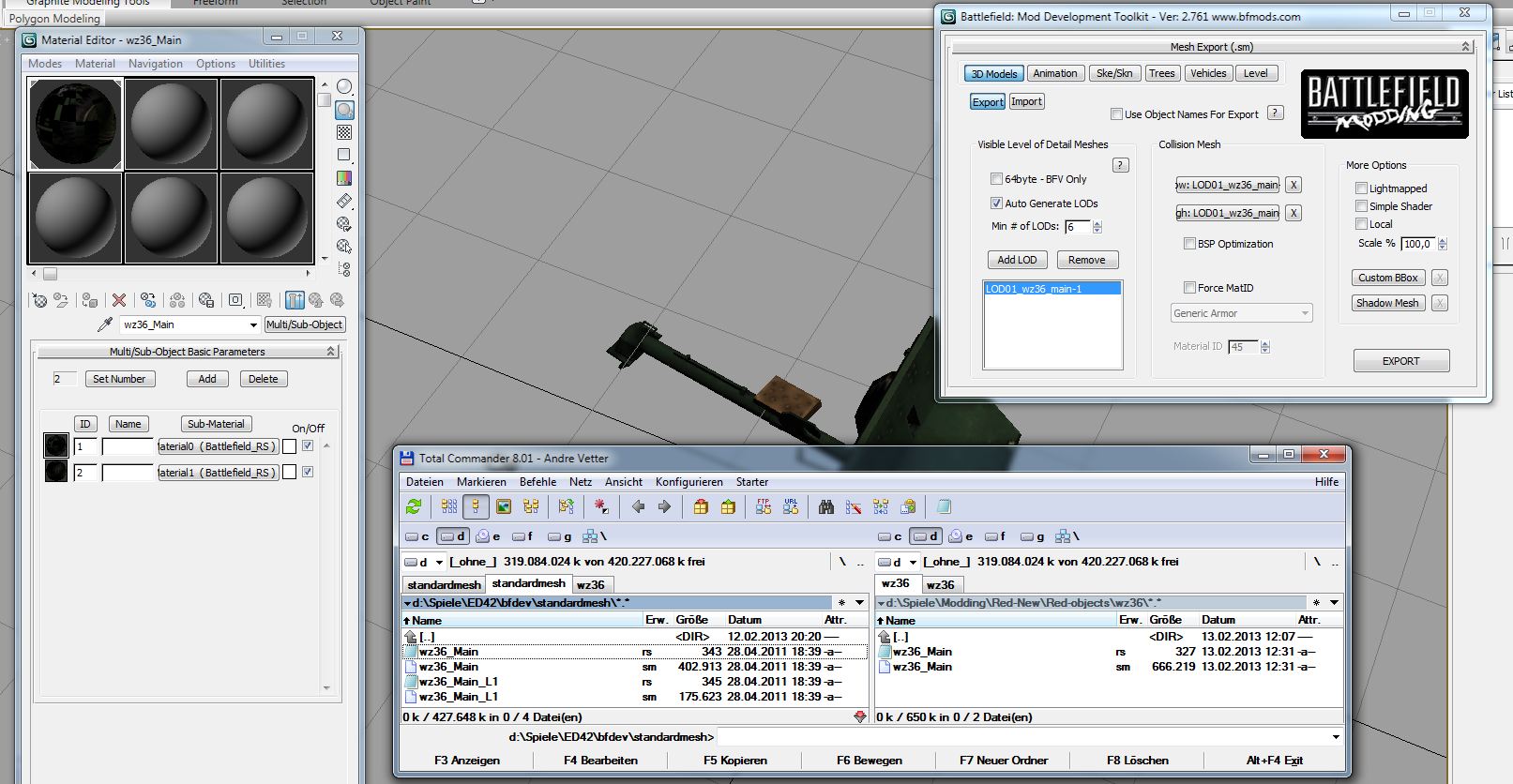Click F5 Kopieren button
This screenshot has width=1513, height=784.
click(x=735, y=761)
